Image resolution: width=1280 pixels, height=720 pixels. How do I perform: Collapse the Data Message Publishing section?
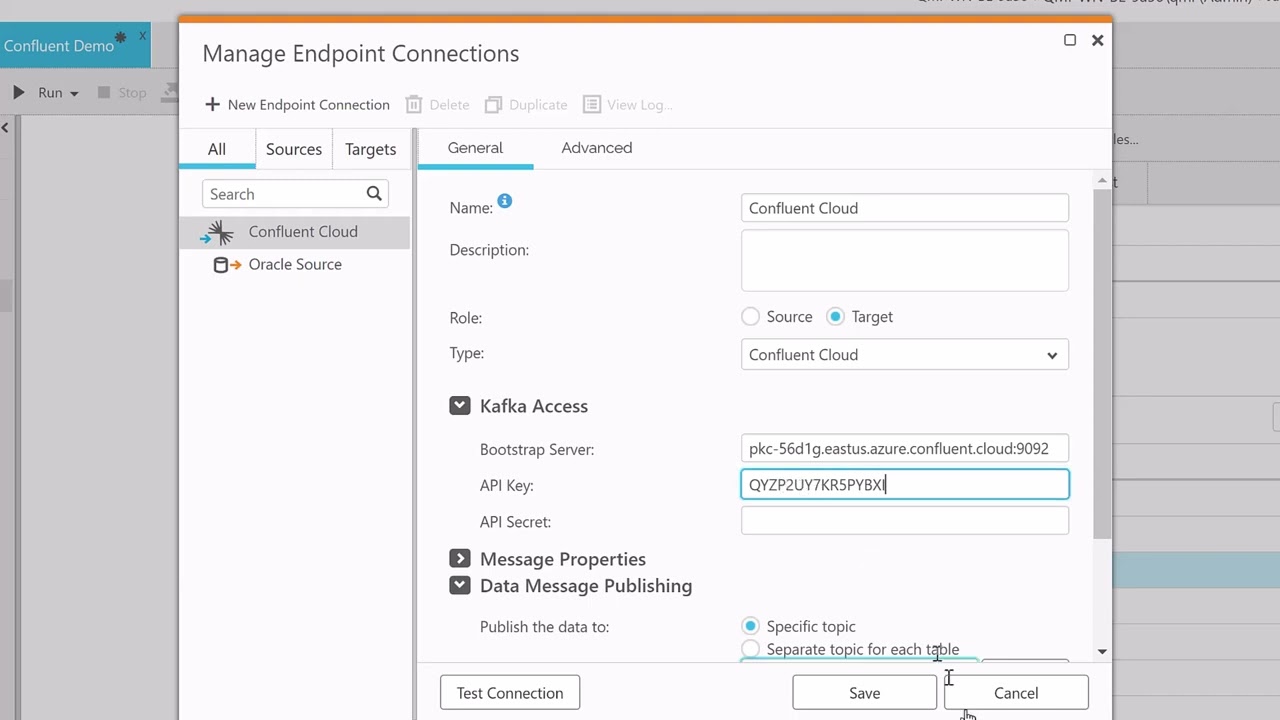460,586
